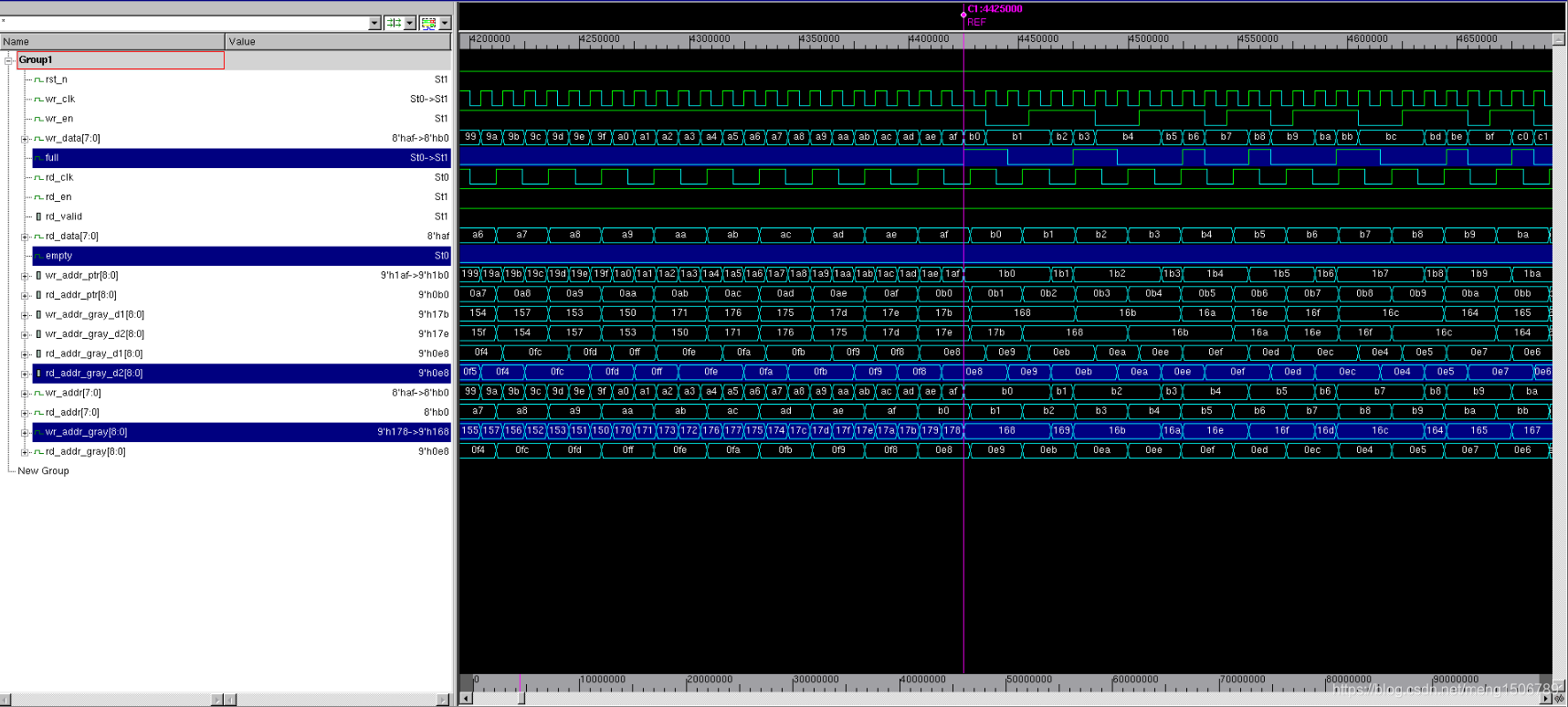Click wr_addr_gray_d1 value 9'h17b

(433, 315)
